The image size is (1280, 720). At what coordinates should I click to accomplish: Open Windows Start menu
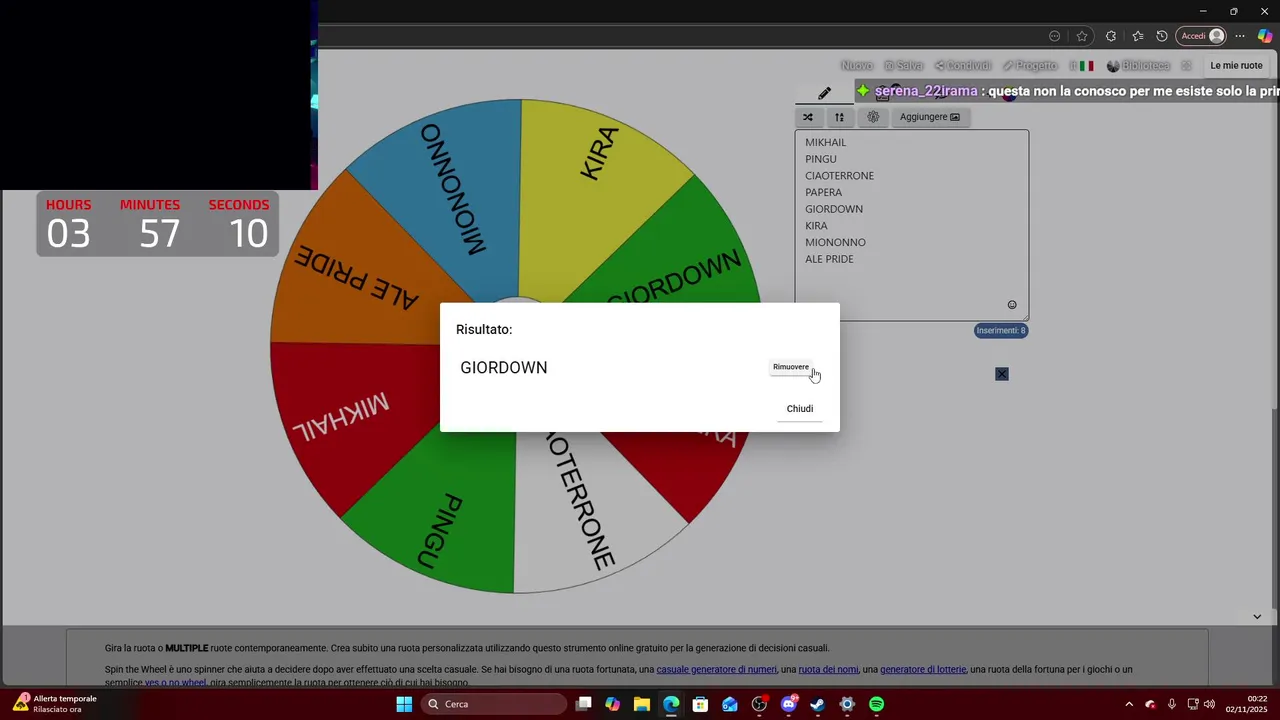pos(404,704)
